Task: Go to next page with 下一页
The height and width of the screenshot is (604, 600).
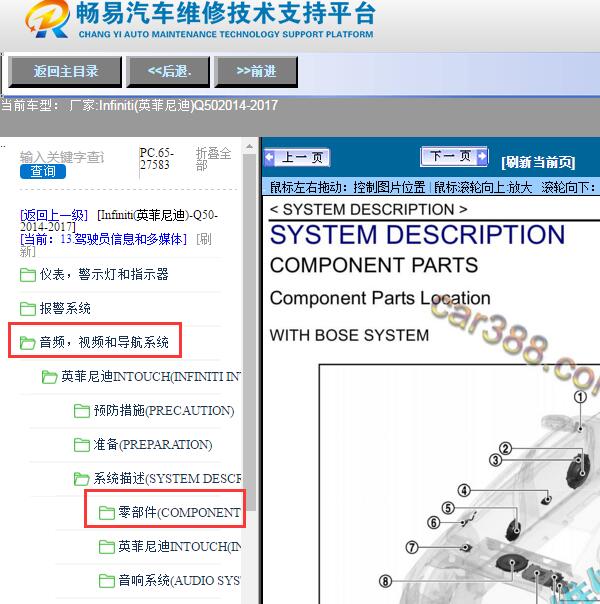Action: (454, 156)
